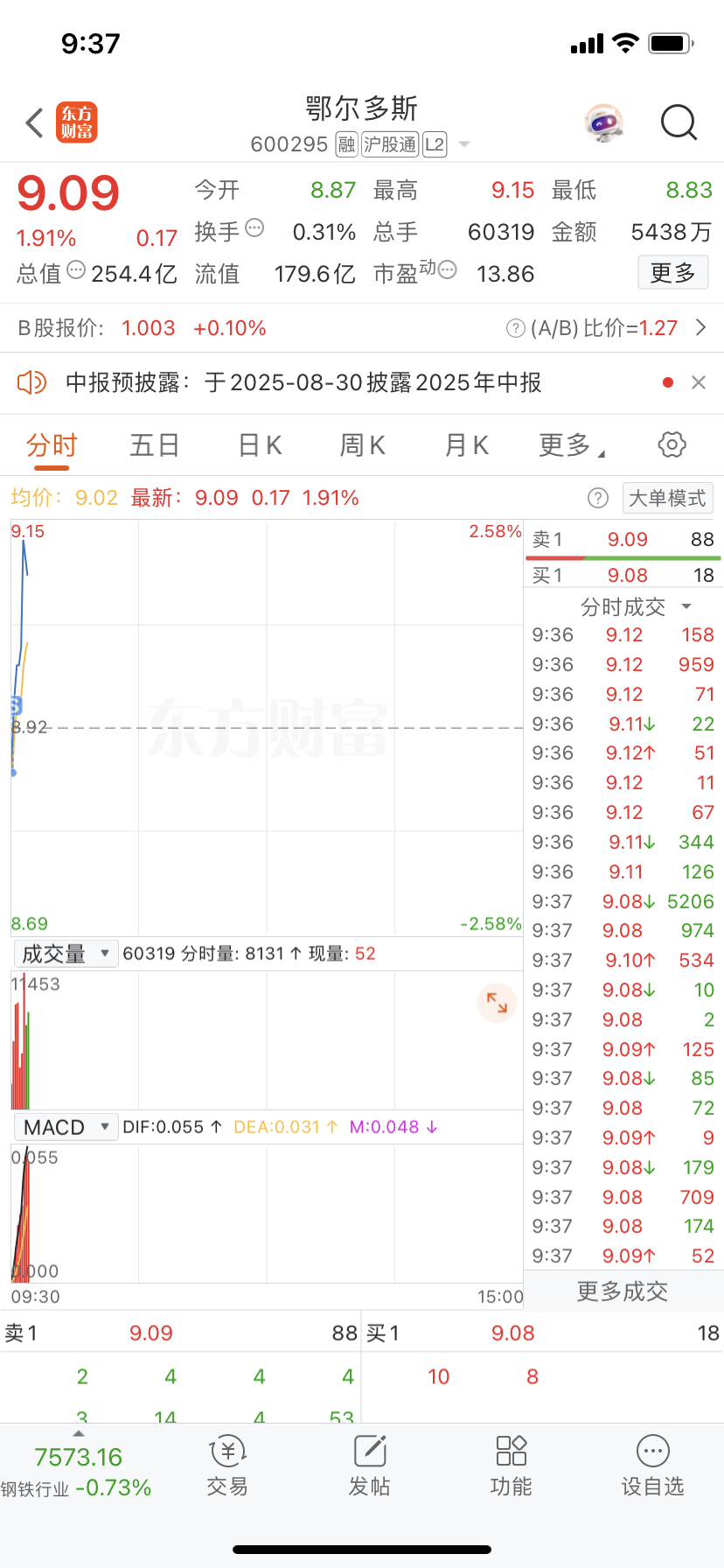Toggle 大单模式 button
The image size is (724, 1568).
pos(668,498)
